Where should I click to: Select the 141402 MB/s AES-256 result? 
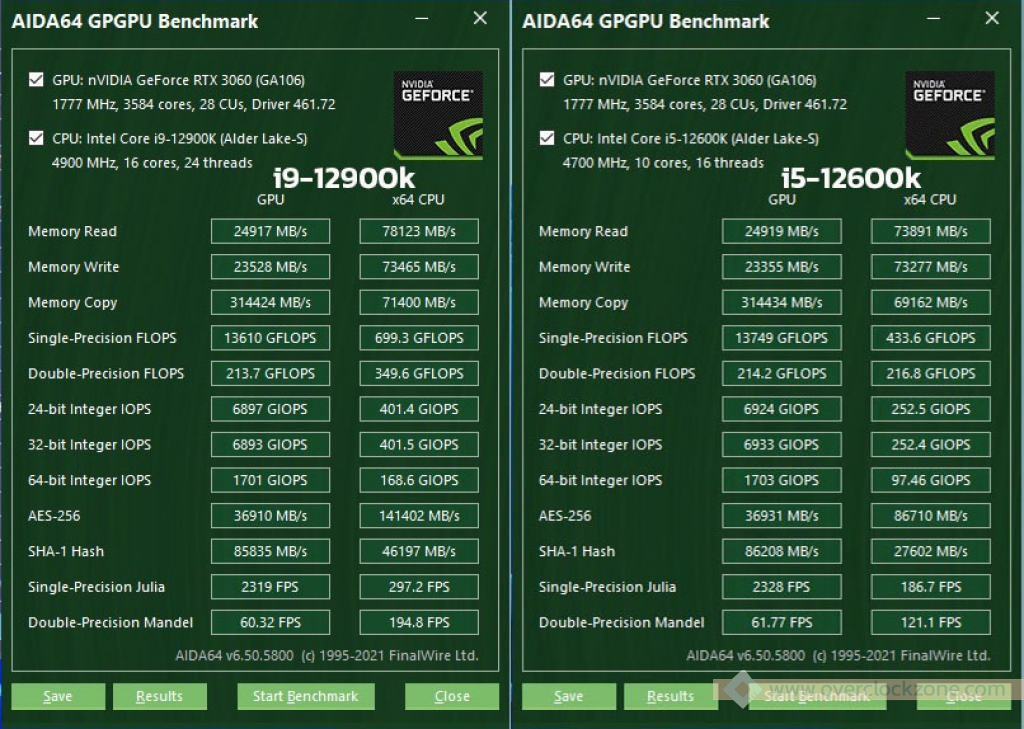point(419,516)
